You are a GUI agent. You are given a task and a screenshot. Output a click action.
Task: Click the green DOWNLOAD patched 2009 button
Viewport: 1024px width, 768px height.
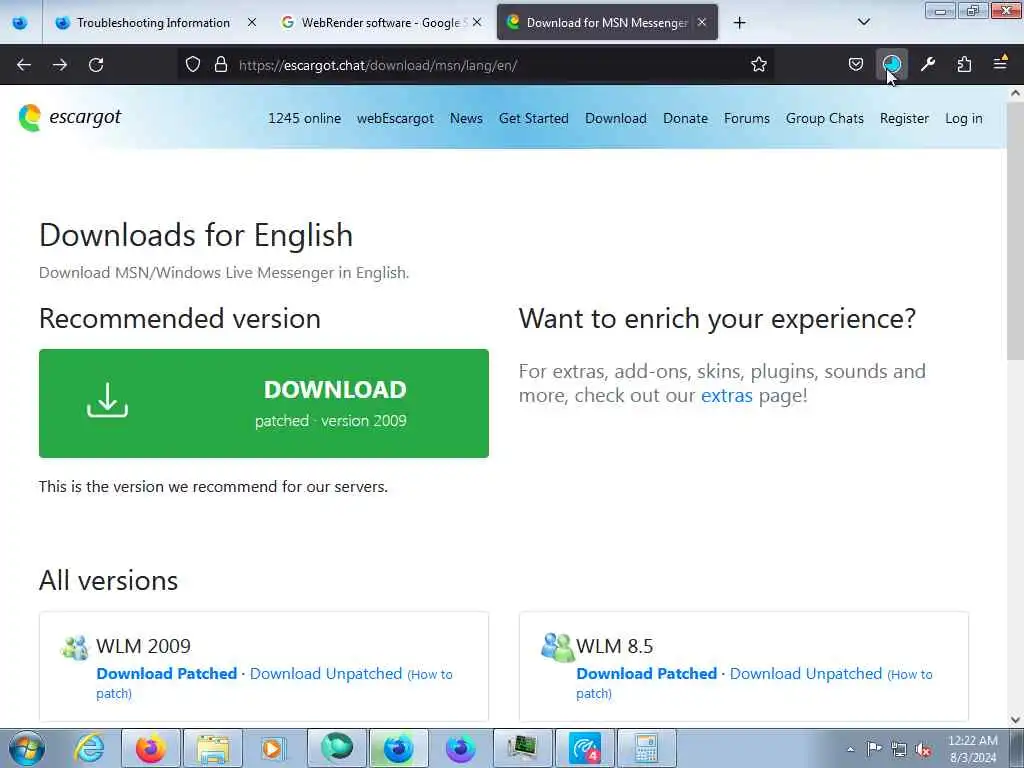264,404
